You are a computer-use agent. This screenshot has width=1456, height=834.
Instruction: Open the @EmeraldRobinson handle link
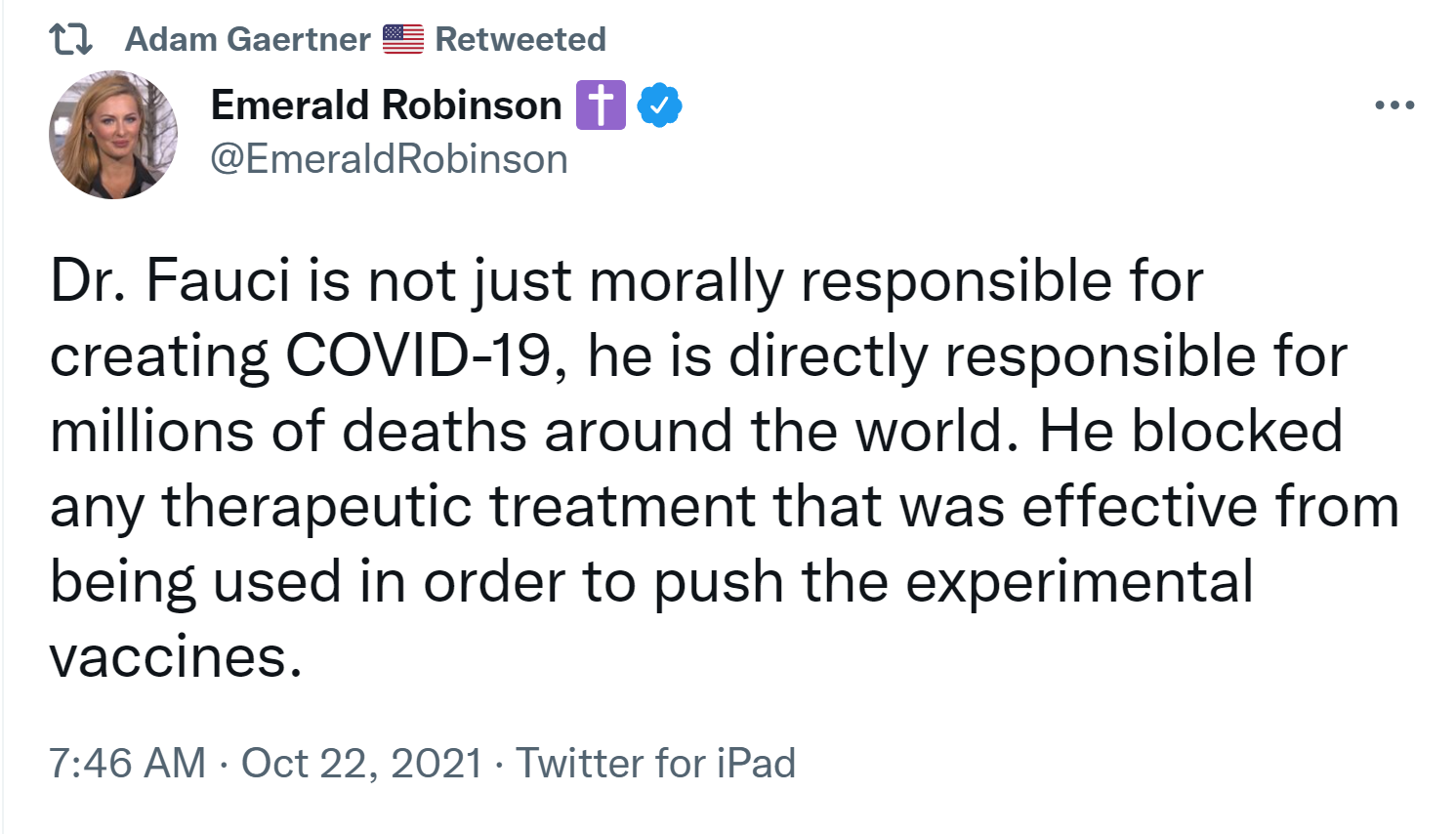click(389, 159)
